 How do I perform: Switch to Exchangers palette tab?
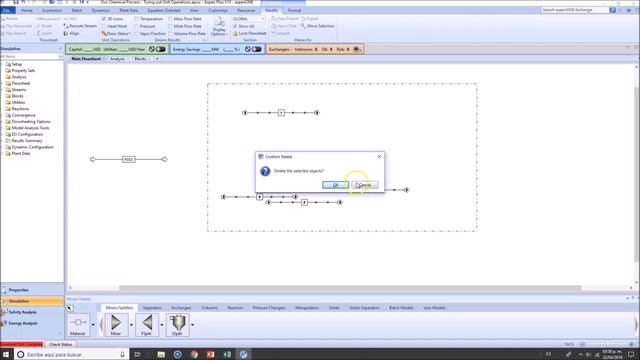(181, 308)
